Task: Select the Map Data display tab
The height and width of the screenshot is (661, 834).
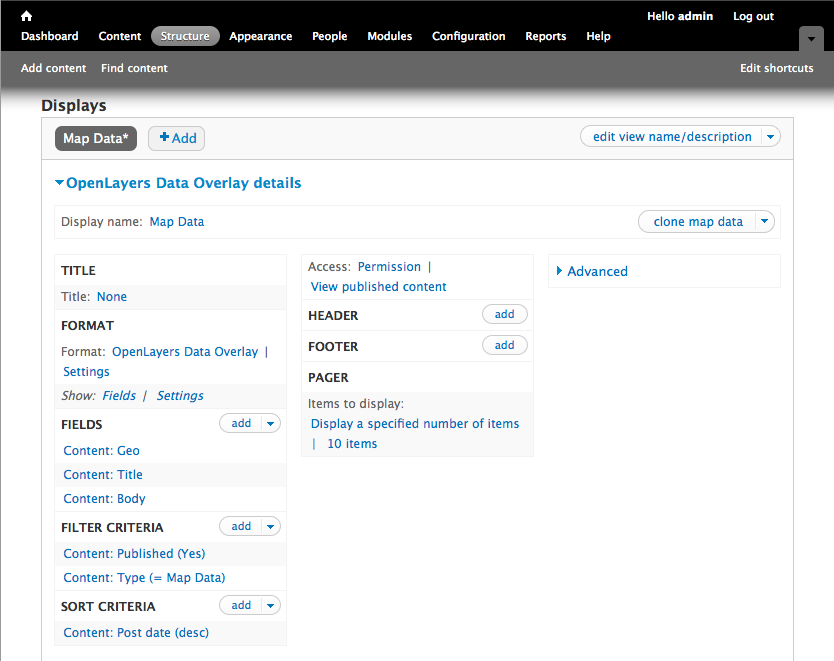Action: point(96,138)
